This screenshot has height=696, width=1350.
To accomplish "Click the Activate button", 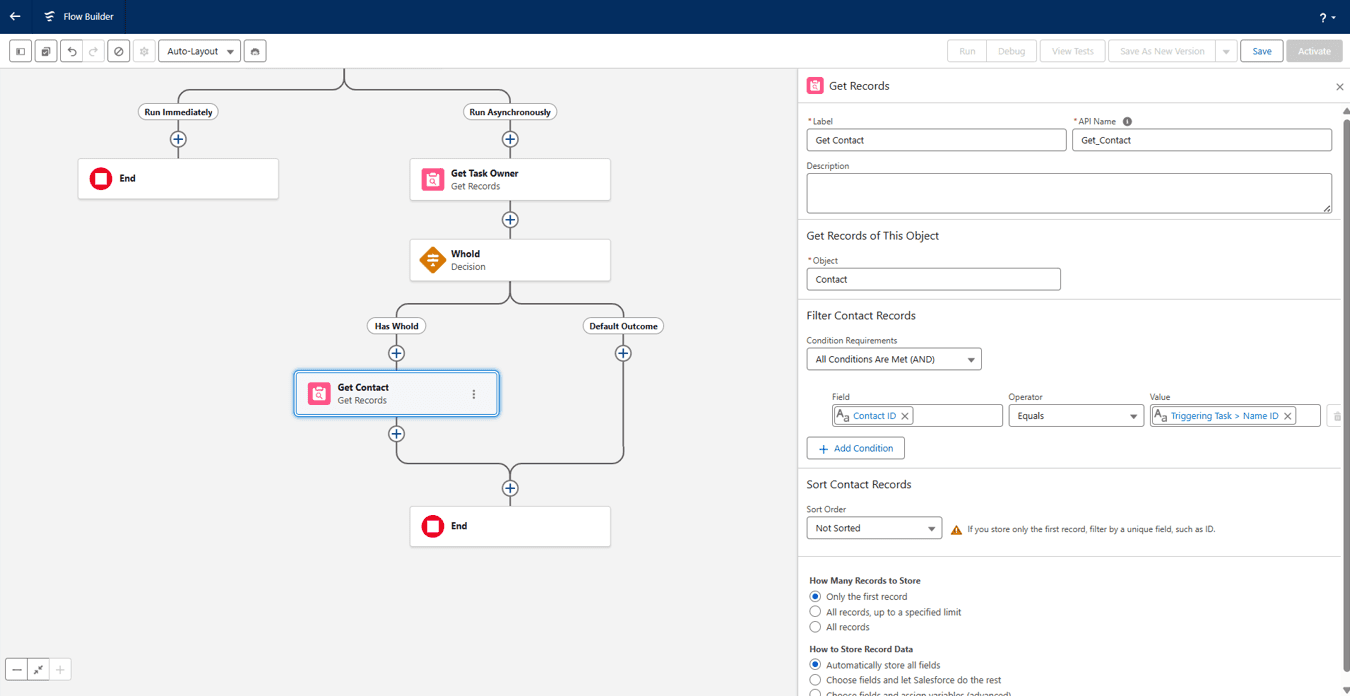I will (1314, 51).
